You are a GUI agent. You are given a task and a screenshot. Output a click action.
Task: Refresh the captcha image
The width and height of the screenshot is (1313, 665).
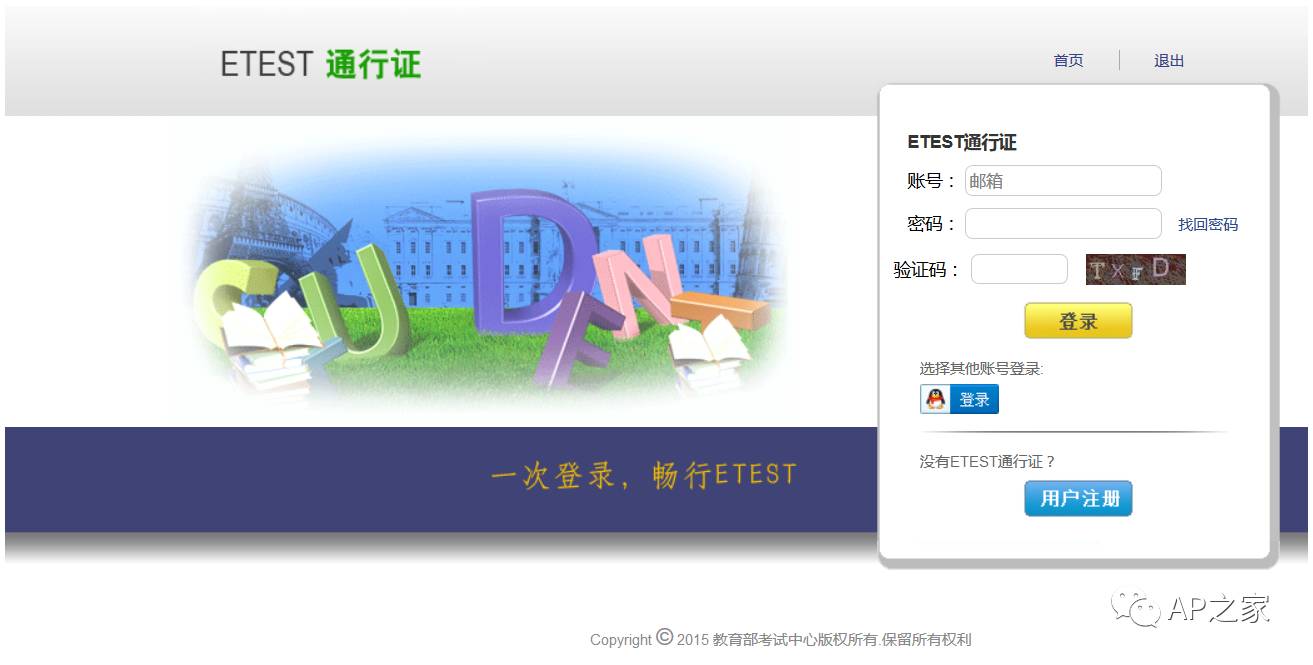pyautogui.click(x=1136, y=269)
